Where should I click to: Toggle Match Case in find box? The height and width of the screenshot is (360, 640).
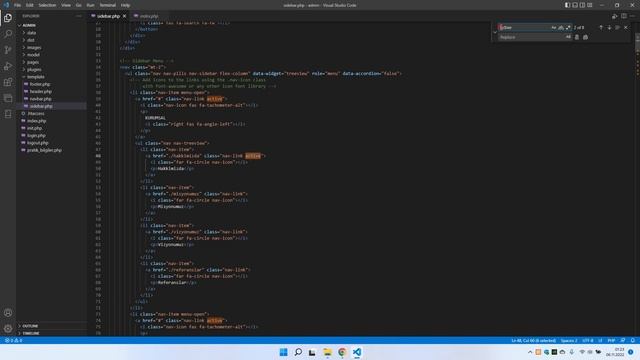click(553, 27)
